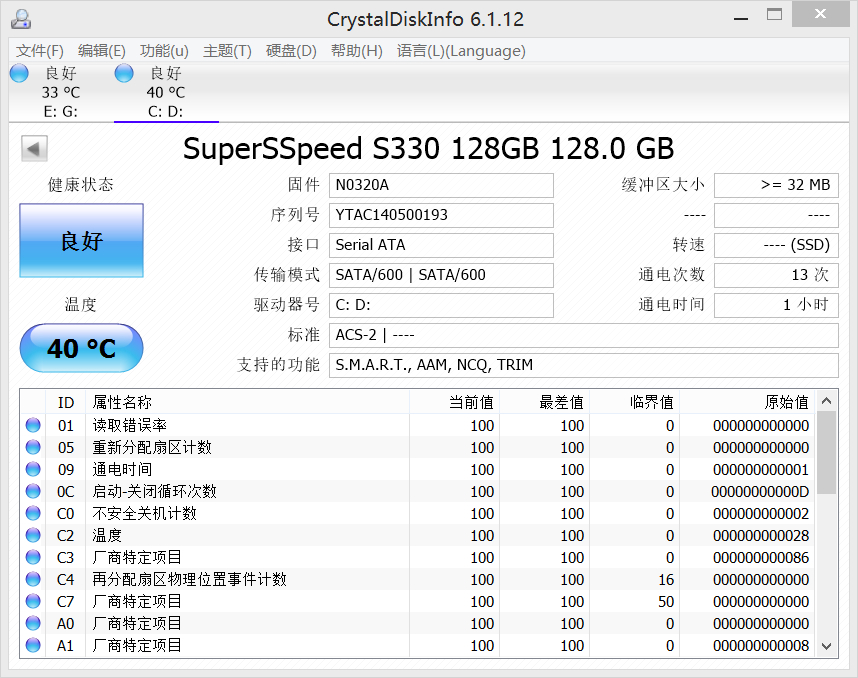Image resolution: width=858 pixels, height=678 pixels.
Task: Click the SuperSSpeed S330 128GB title text
Action: click(428, 149)
